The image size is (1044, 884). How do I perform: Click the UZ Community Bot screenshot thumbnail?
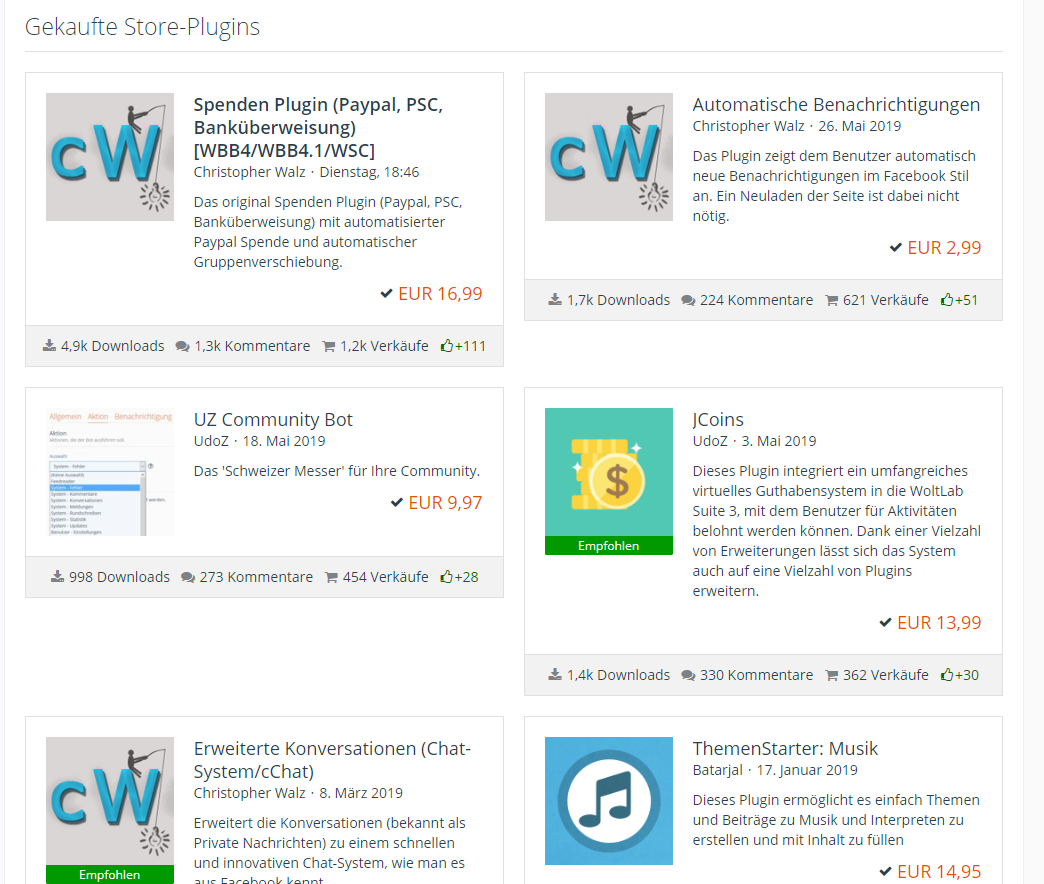110,472
